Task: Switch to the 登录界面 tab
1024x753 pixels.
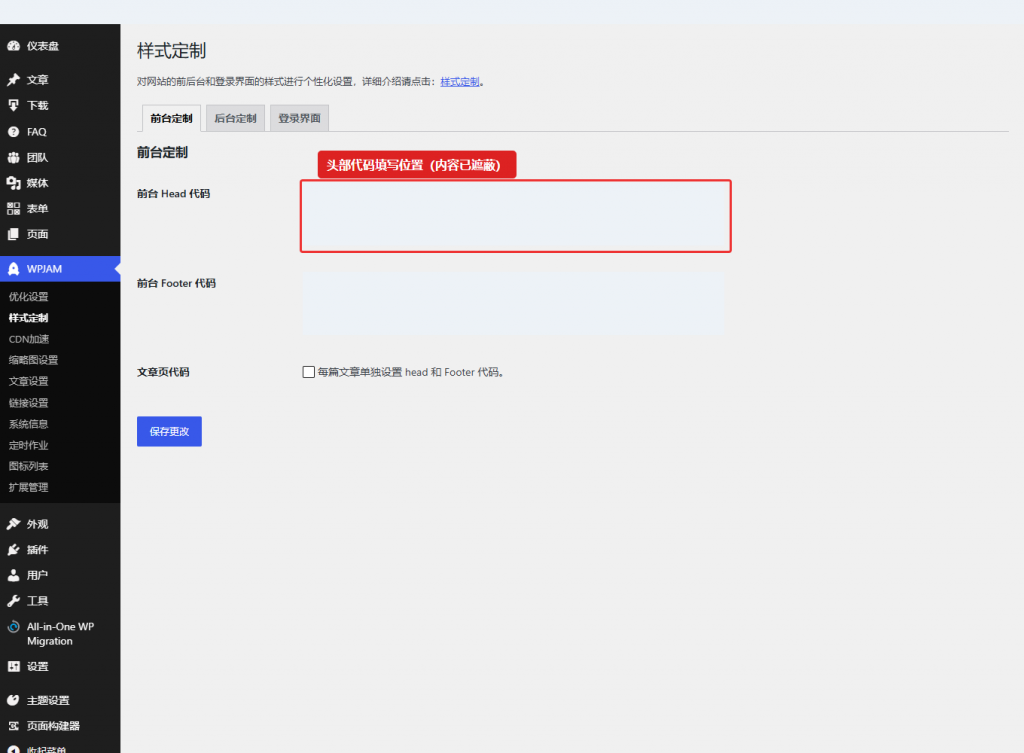Action: coord(299,118)
